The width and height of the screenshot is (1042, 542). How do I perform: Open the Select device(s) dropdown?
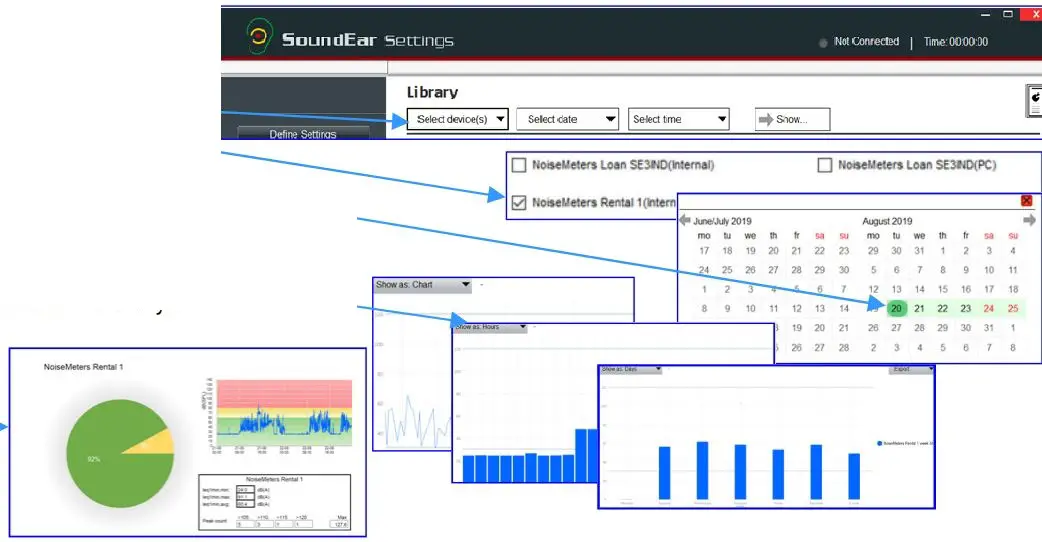coord(457,120)
